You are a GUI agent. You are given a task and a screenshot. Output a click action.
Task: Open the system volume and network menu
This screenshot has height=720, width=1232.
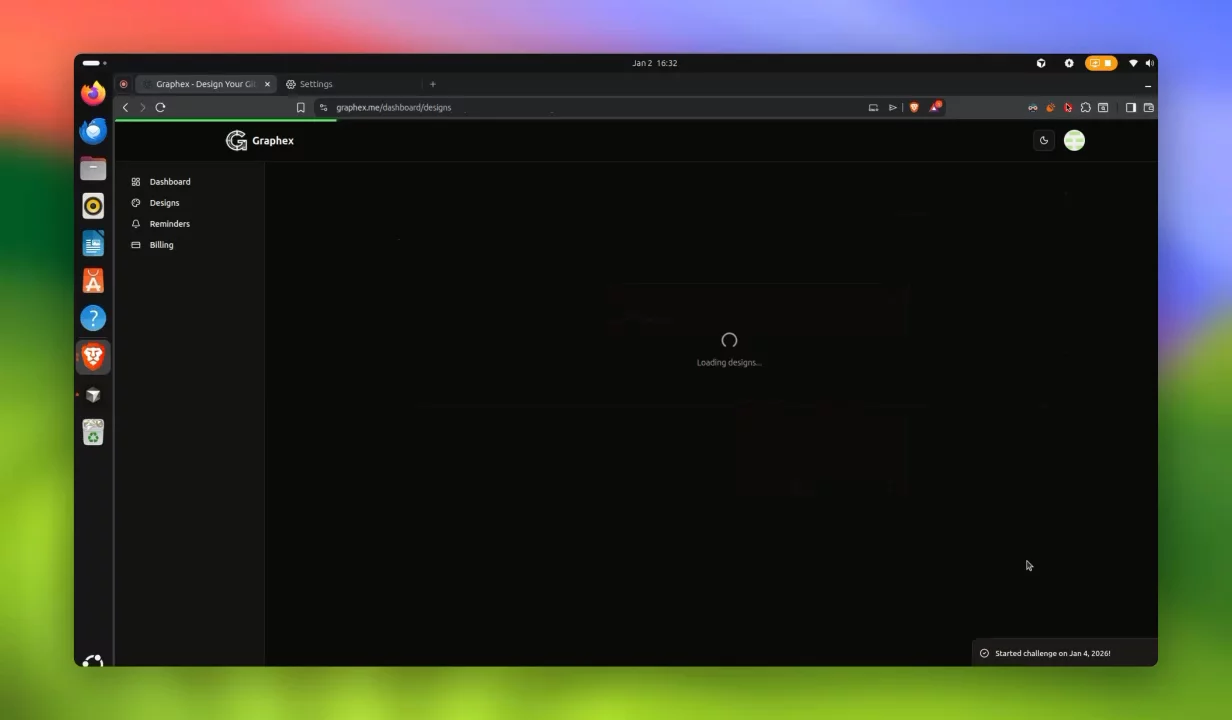click(1141, 63)
